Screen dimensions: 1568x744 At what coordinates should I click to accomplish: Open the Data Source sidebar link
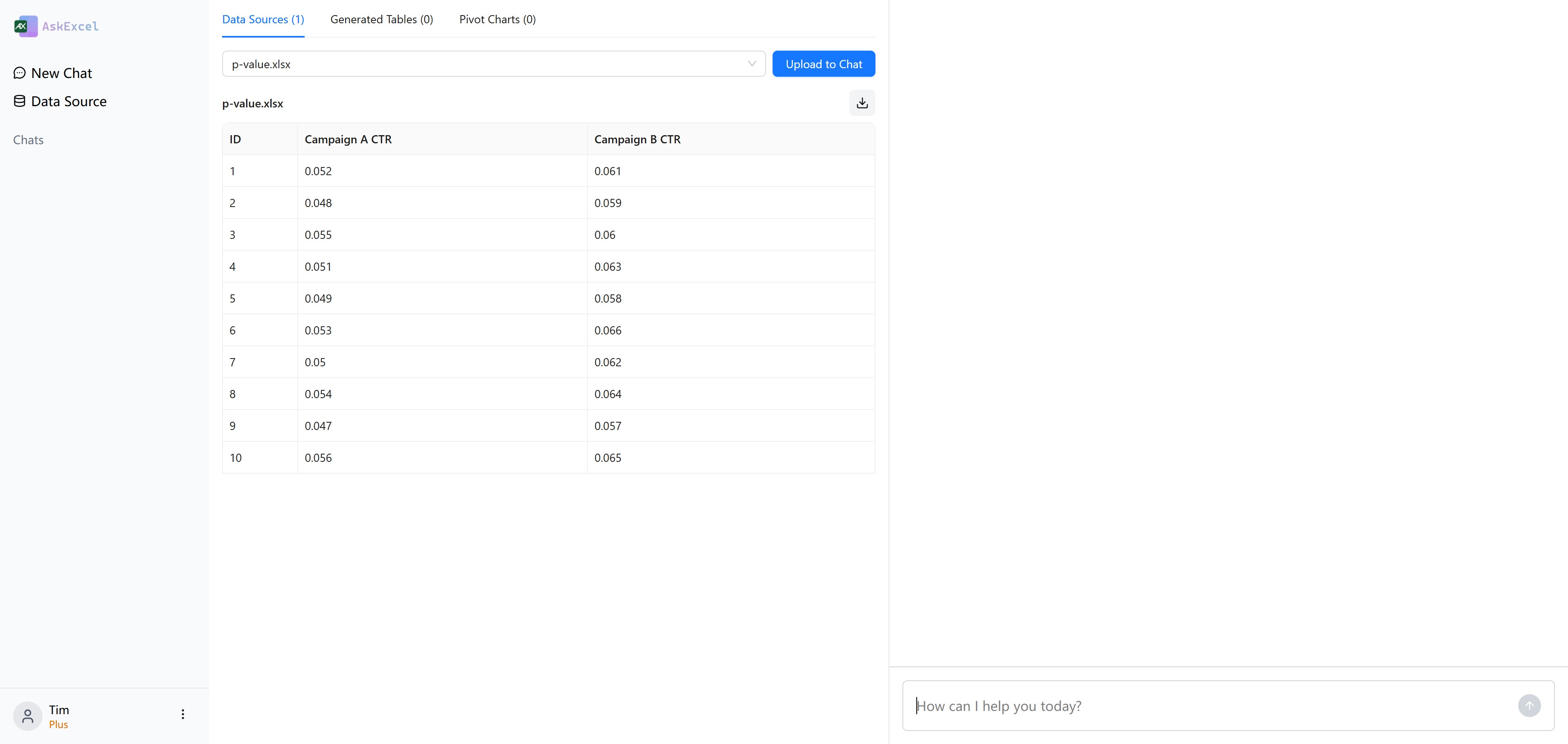(x=68, y=101)
